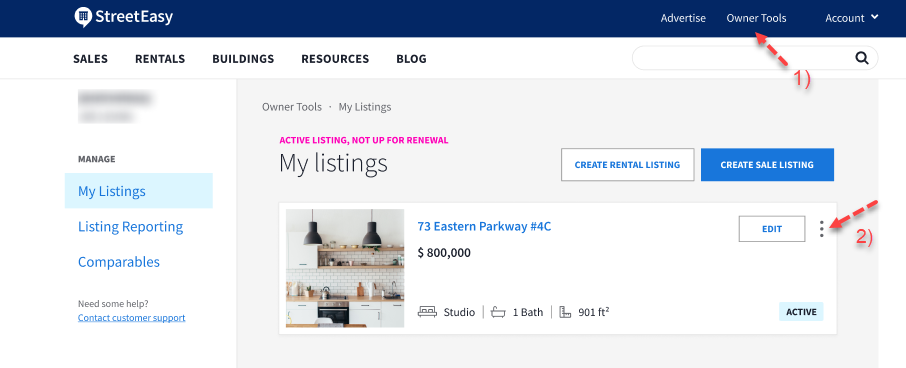This screenshot has height=368, width=906.
Task: Open the Owner Tools header link
Action: coord(756,18)
